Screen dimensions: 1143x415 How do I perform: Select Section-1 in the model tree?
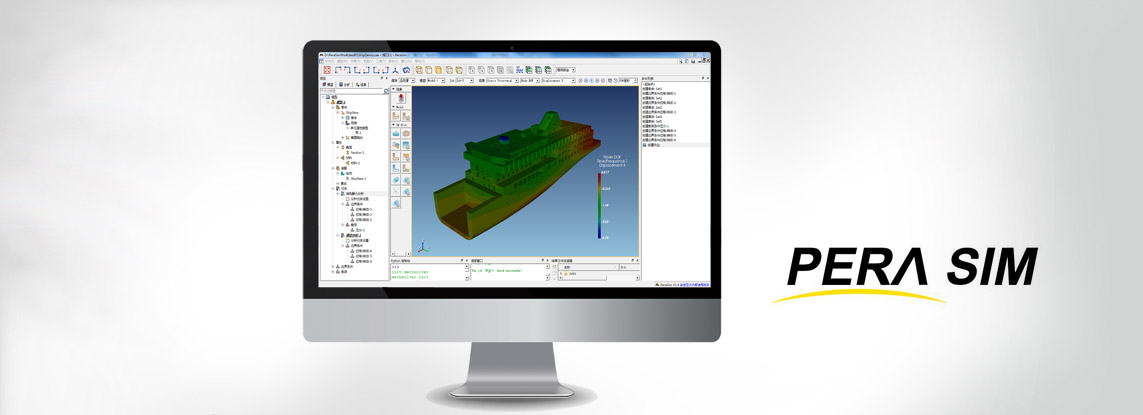(356, 152)
